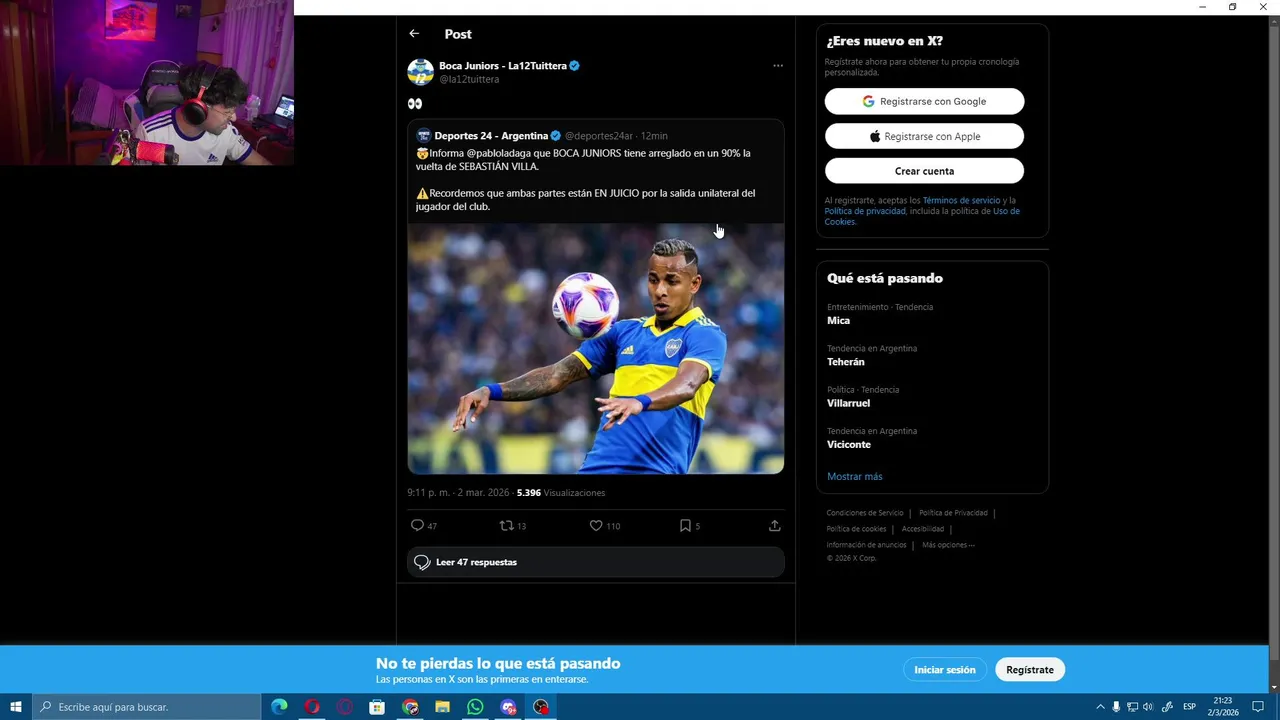Show hidden system tray icons

pyautogui.click(x=1101, y=707)
